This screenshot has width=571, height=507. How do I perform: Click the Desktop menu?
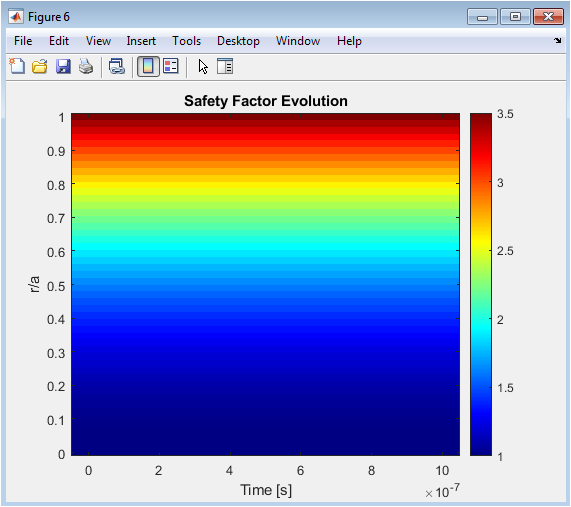point(238,41)
